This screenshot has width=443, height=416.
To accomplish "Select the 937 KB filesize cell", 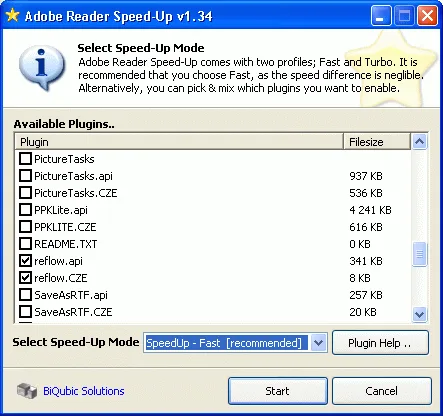I will coord(366,176).
